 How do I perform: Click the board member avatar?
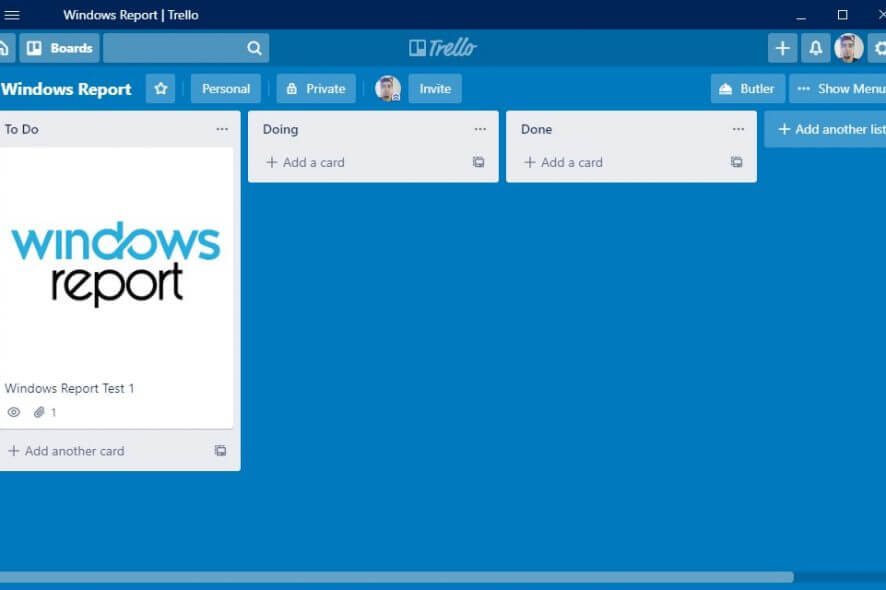tap(388, 89)
